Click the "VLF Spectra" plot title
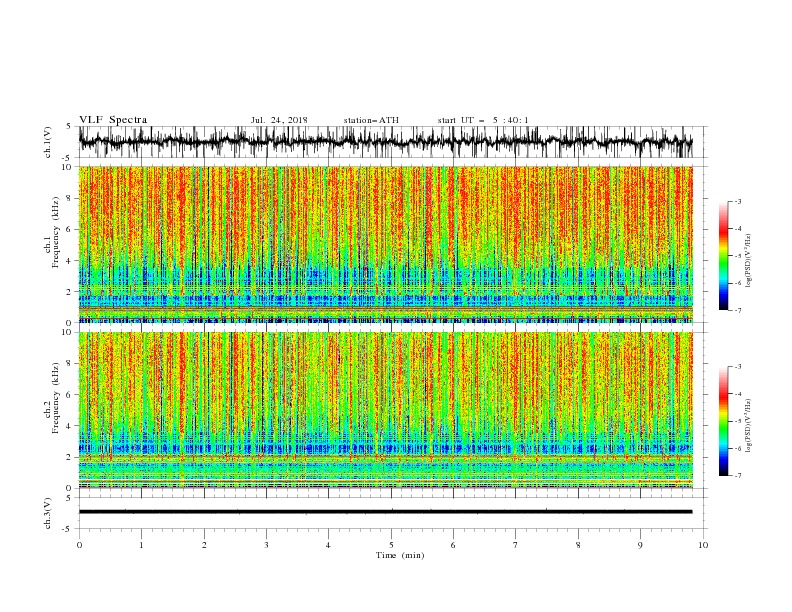The width and height of the screenshot is (792, 612). coord(113,120)
